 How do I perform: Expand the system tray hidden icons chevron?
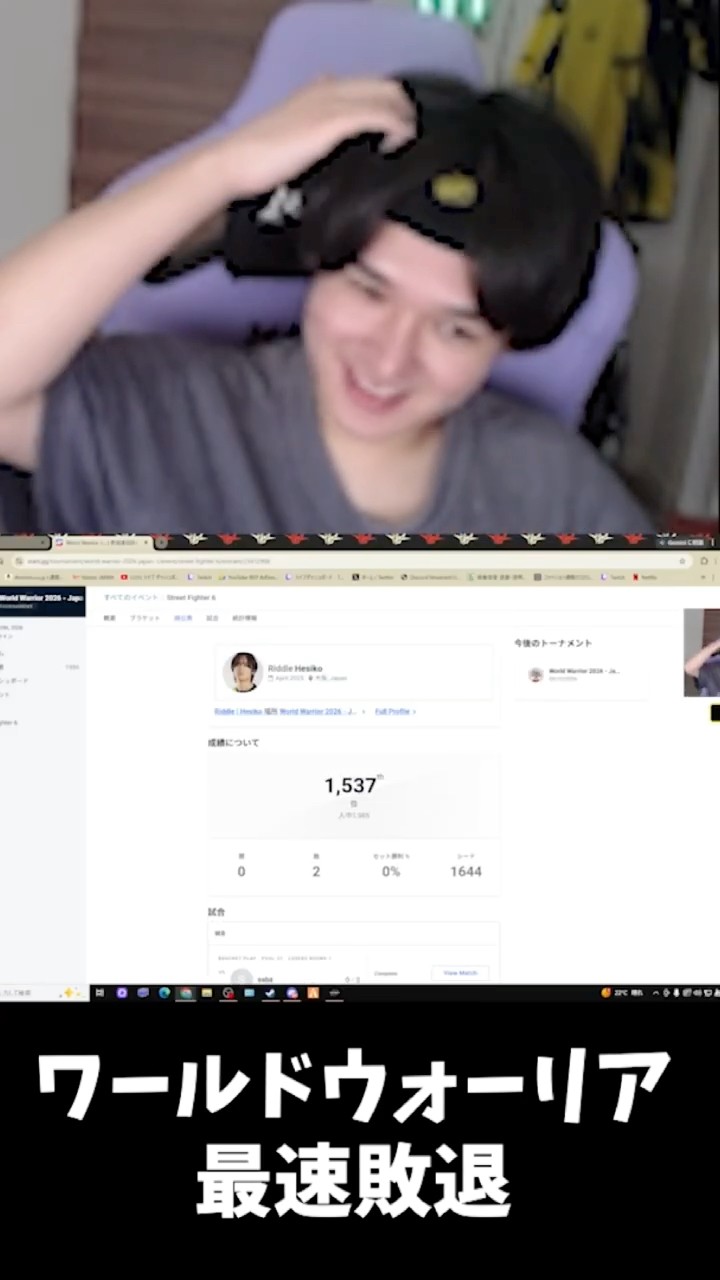pyautogui.click(x=656, y=993)
